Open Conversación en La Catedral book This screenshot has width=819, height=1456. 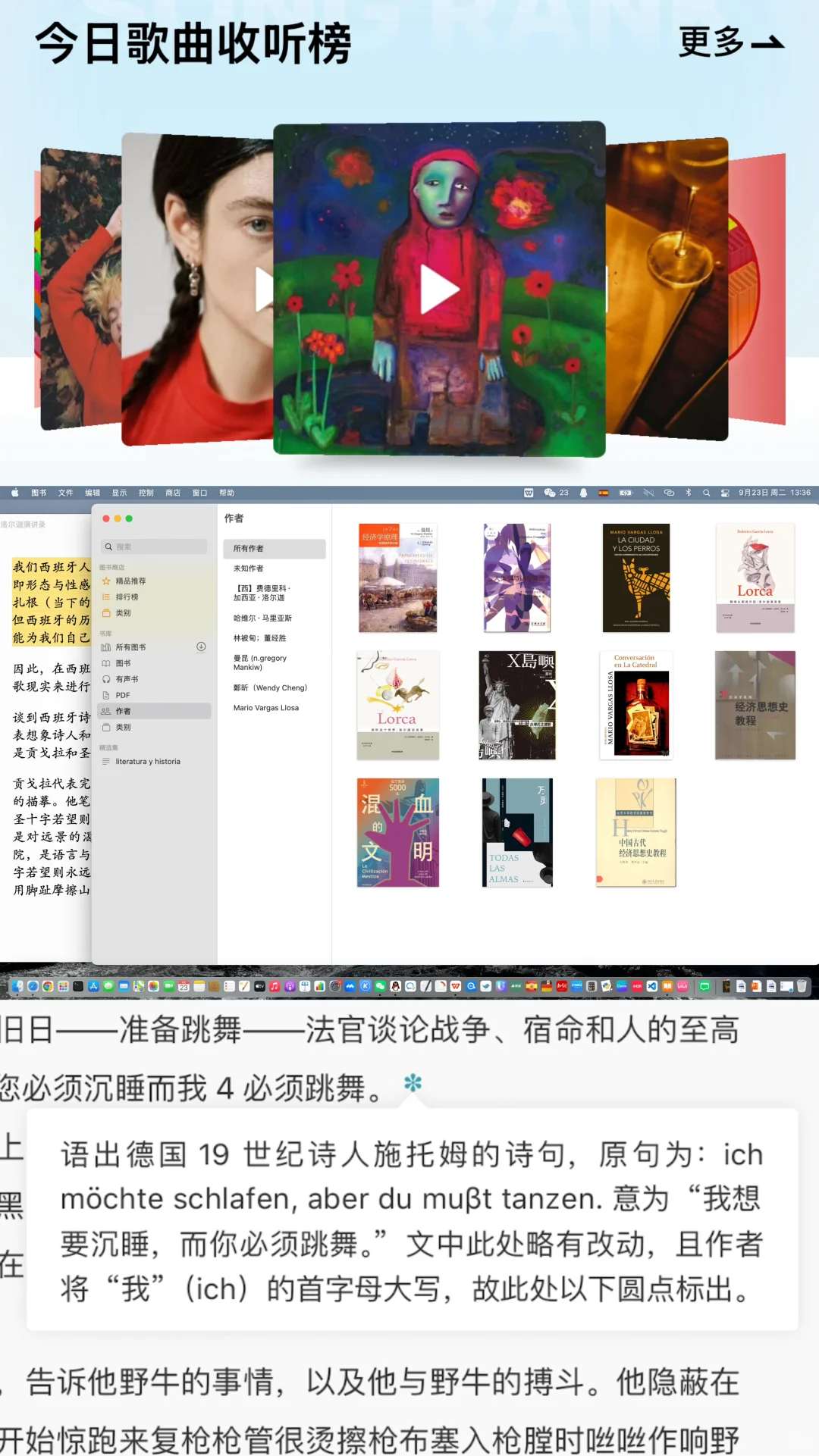(x=637, y=705)
